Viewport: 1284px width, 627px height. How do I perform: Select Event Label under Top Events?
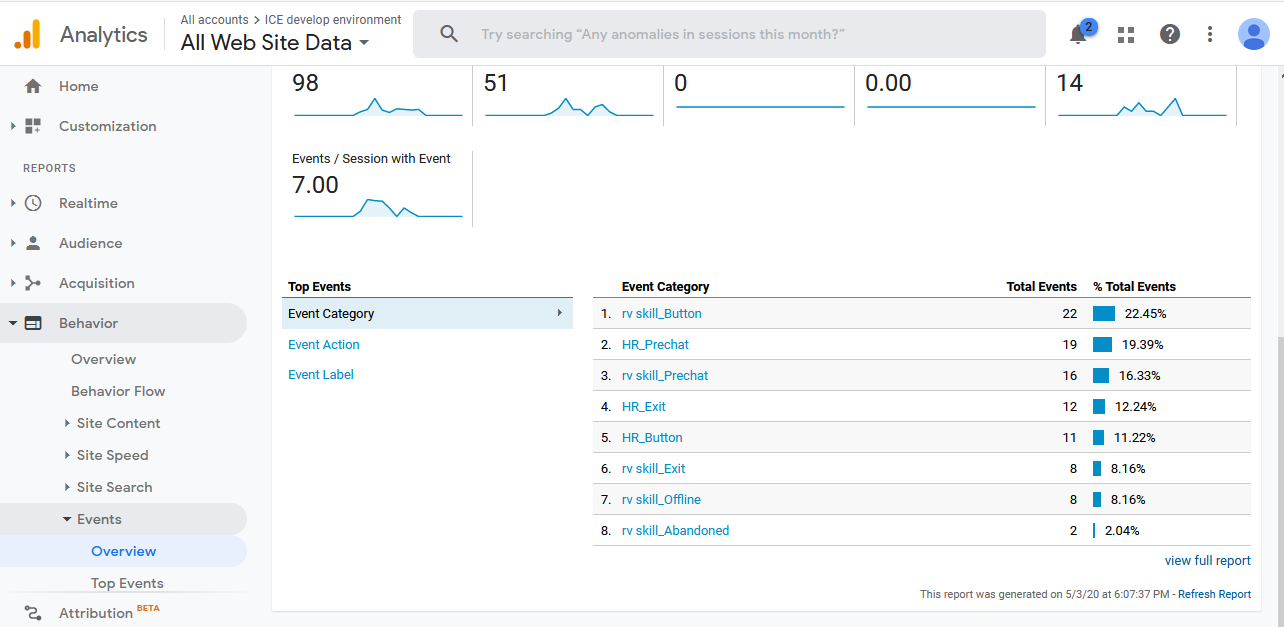click(321, 375)
